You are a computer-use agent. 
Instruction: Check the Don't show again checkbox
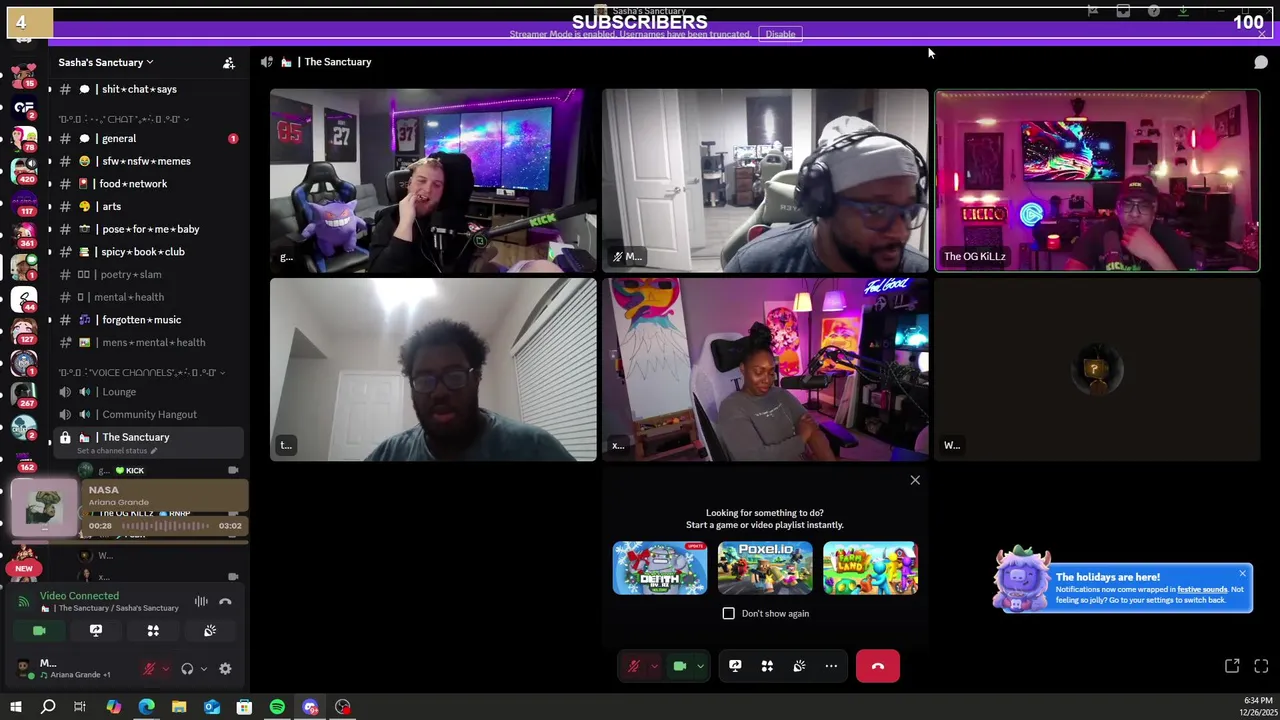729,613
